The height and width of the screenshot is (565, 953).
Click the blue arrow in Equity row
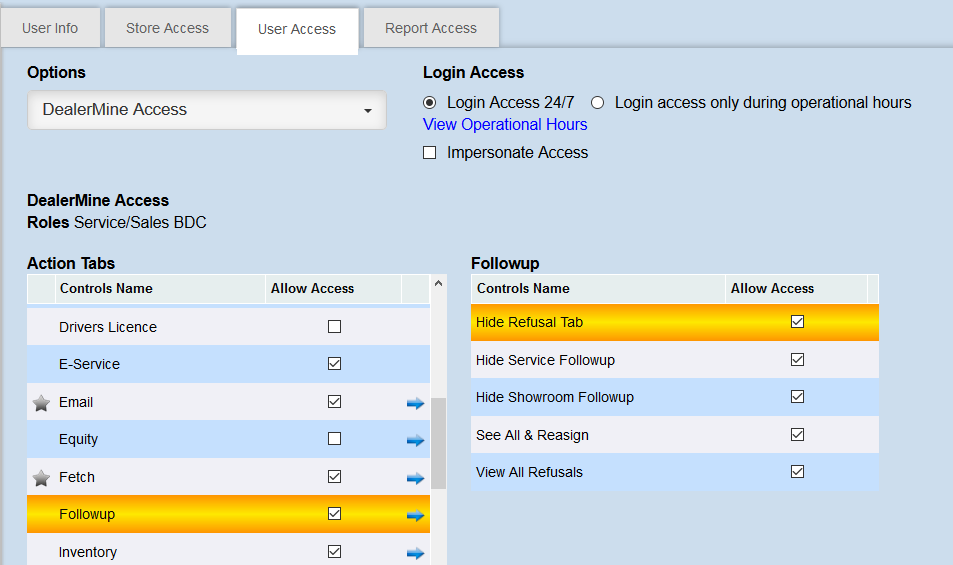415,440
